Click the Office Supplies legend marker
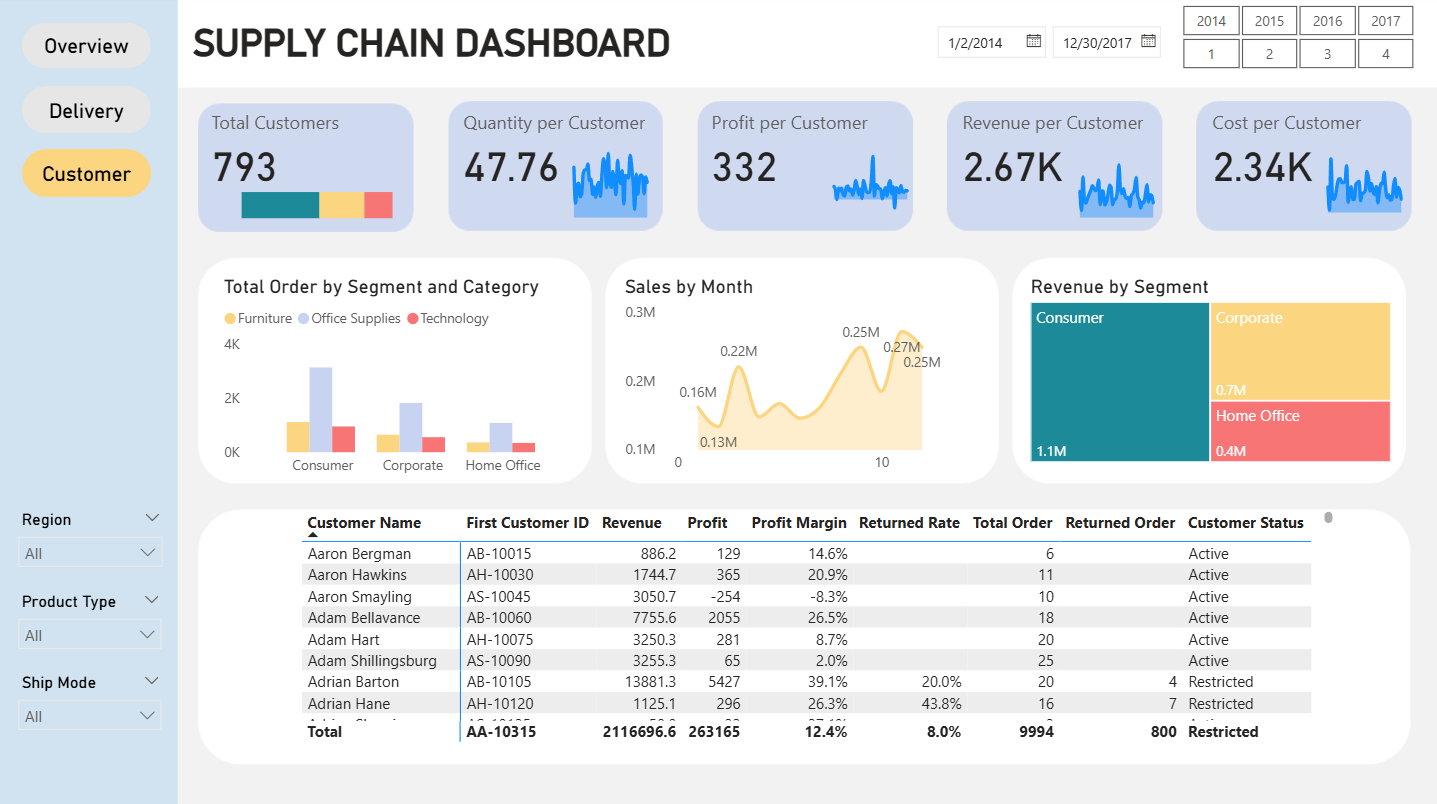The height and width of the screenshot is (804, 1437). click(x=304, y=319)
